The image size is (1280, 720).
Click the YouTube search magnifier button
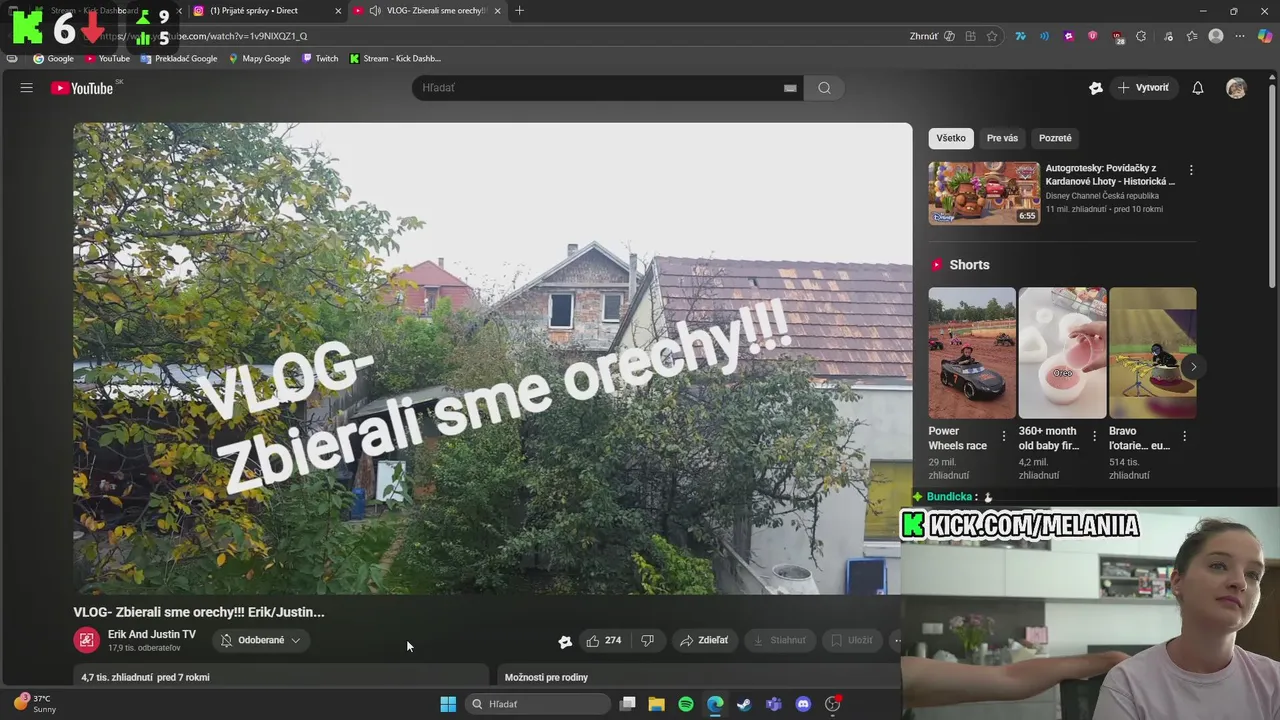pyautogui.click(x=824, y=88)
